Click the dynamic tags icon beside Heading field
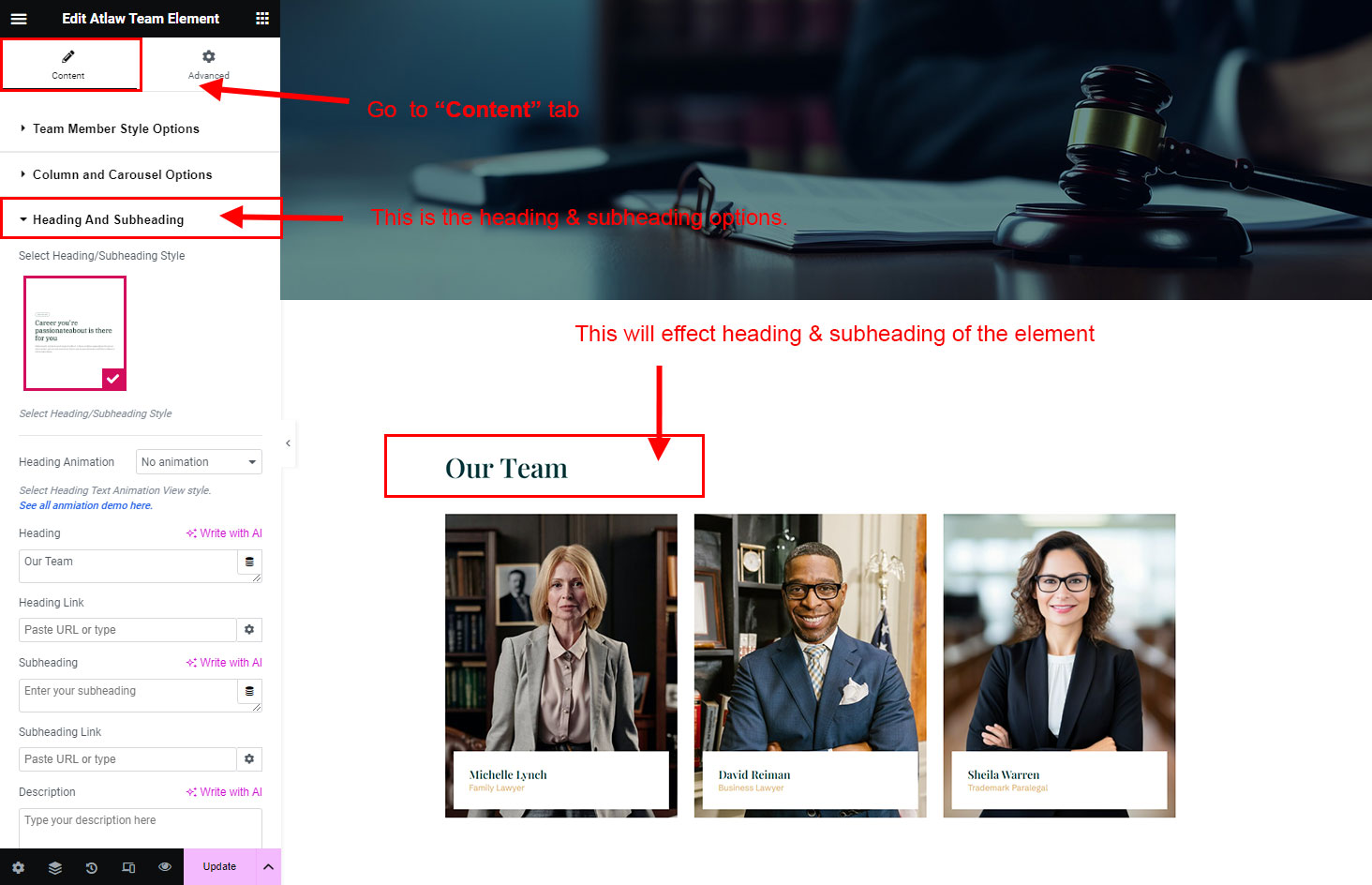The image size is (1372, 885). (x=249, y=562)
